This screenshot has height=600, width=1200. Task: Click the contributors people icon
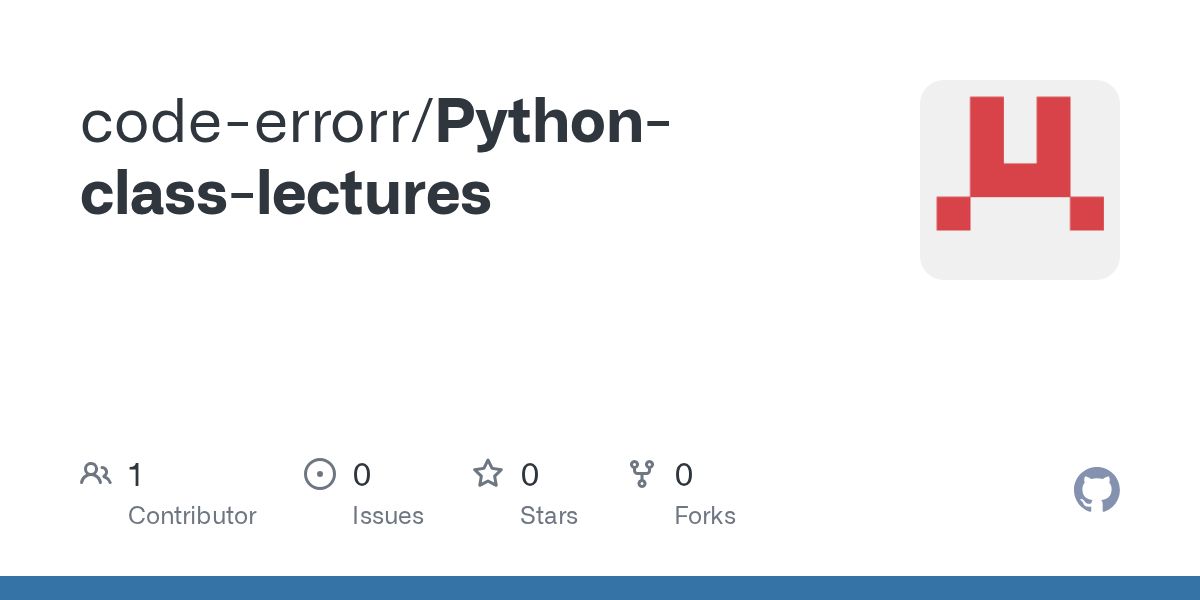click(96, 474)
